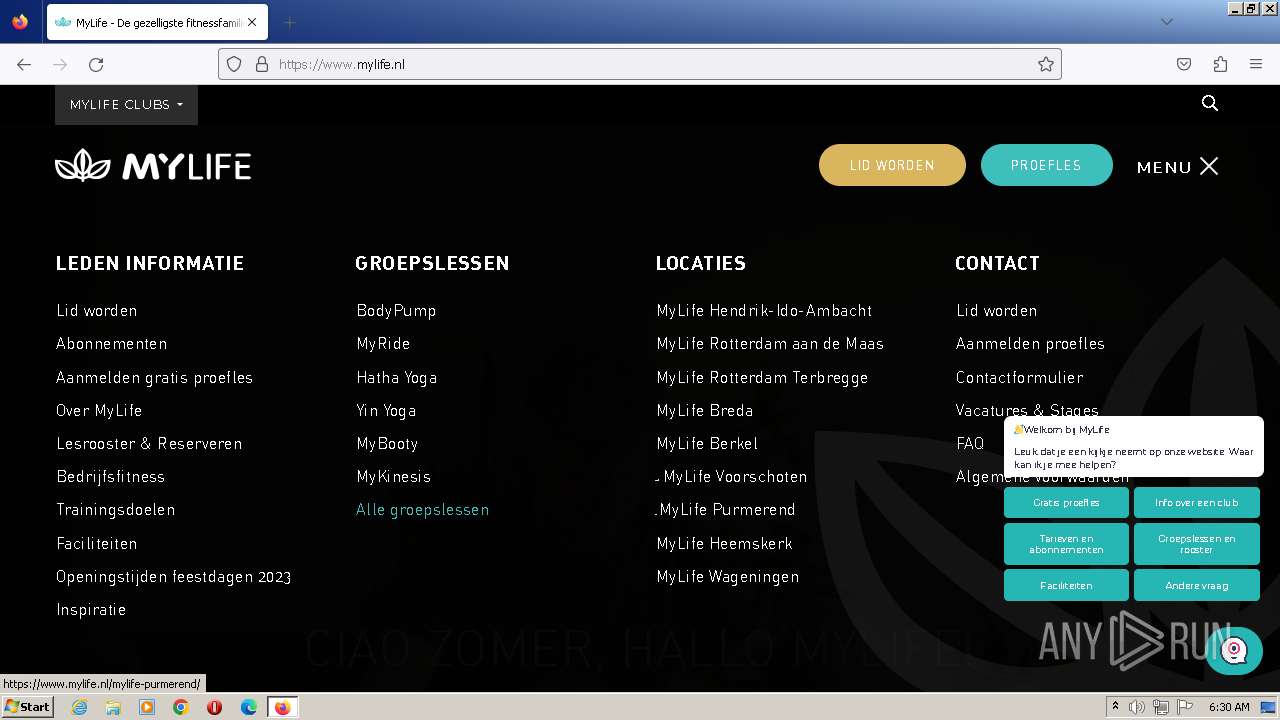
Task: Open MyLife Purmerend location
Action: tap(727, 509)
